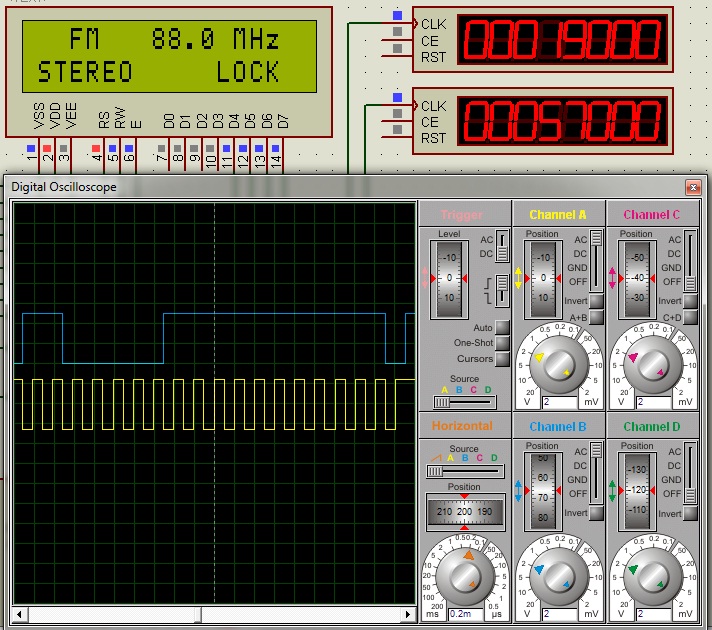
Task: Toggle Channel B Invert button
Action: (596, 513)
